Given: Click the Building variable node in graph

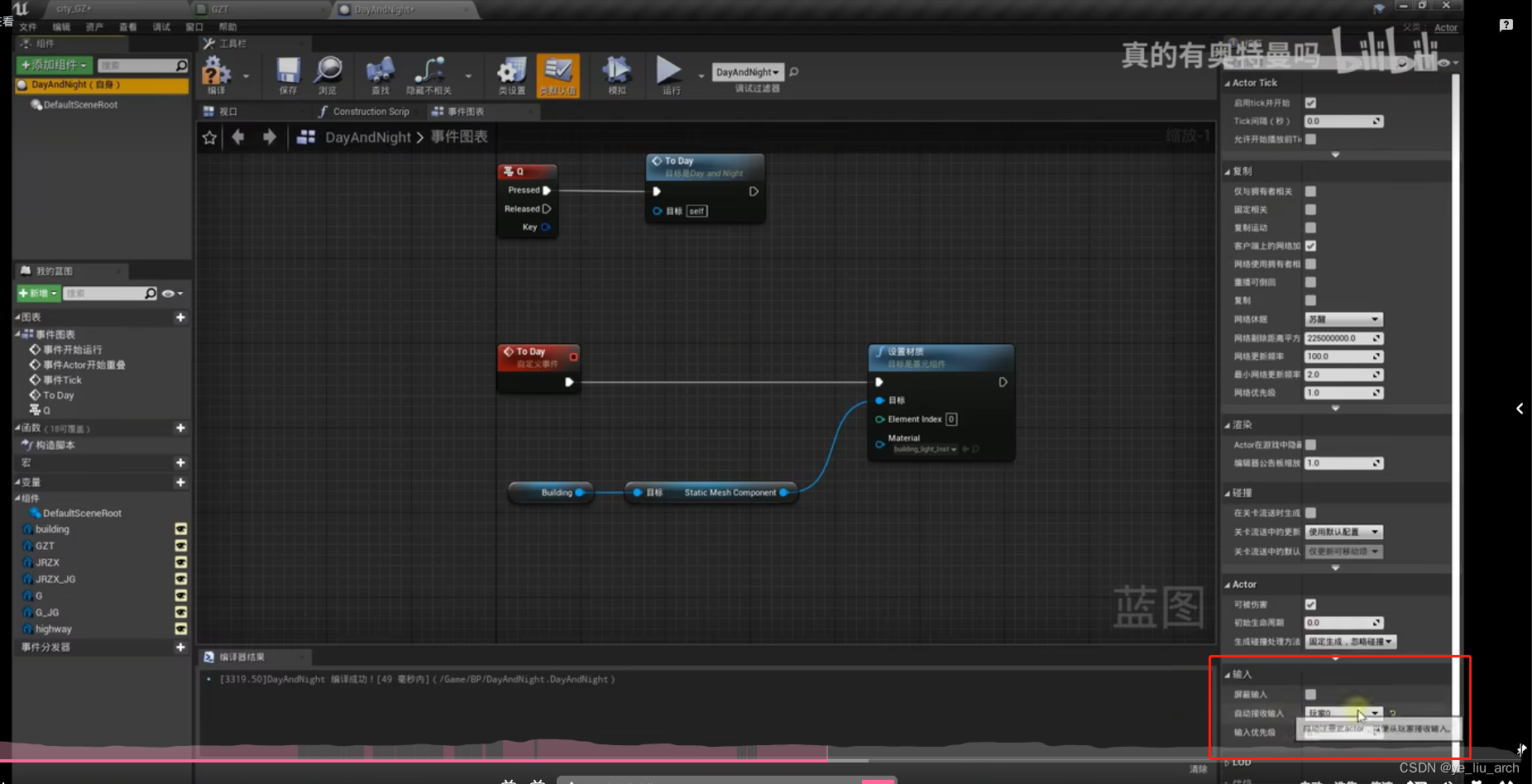Looking at the screenshot, I should tap(550, 493).
